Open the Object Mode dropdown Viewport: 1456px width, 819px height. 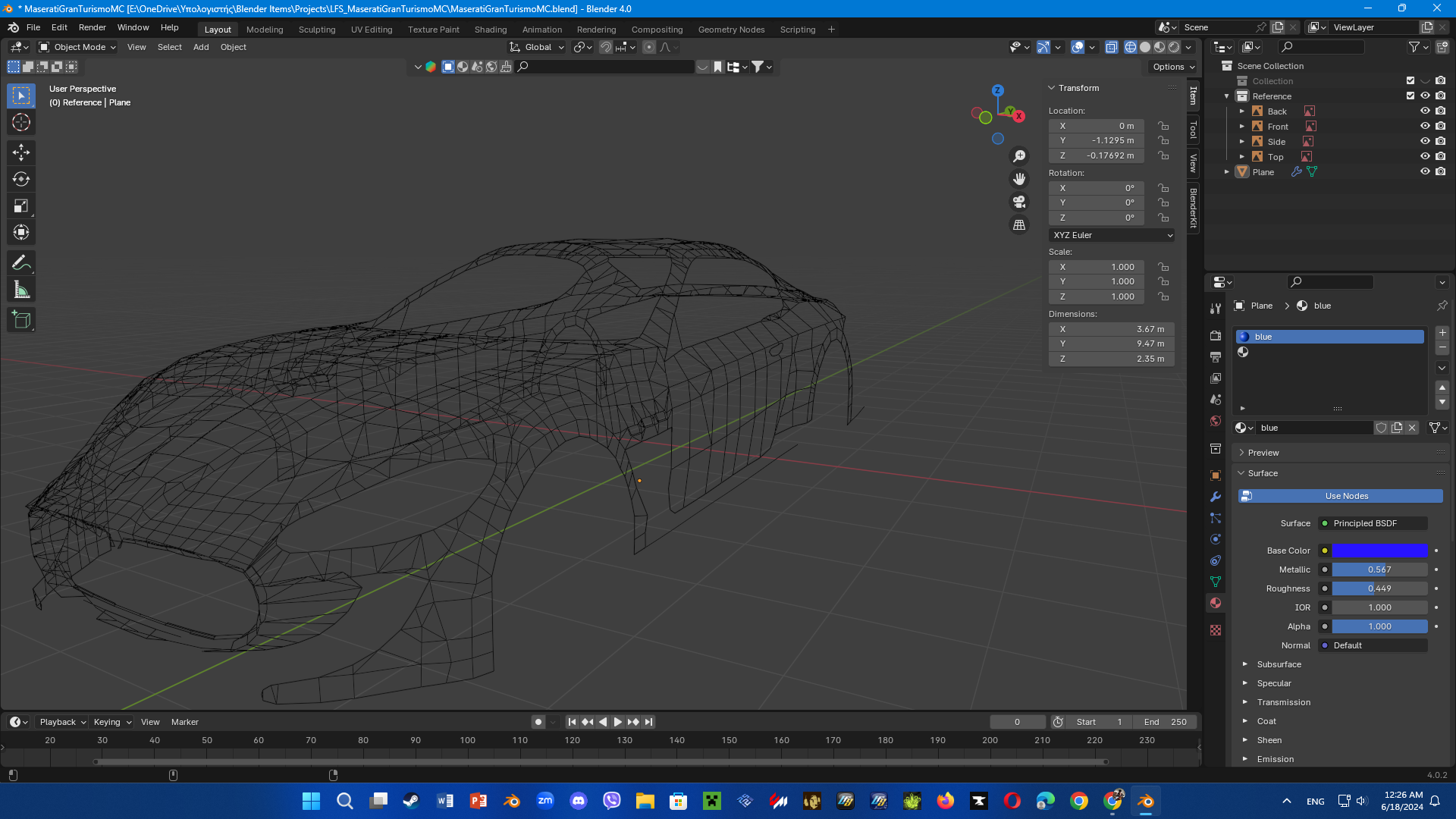[77, 47]
